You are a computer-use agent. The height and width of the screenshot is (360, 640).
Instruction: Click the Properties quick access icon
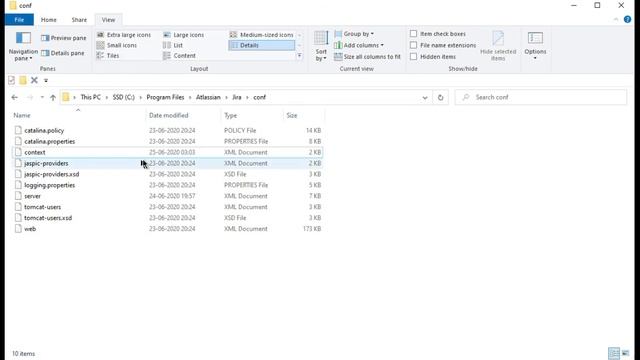pos(11,80)
